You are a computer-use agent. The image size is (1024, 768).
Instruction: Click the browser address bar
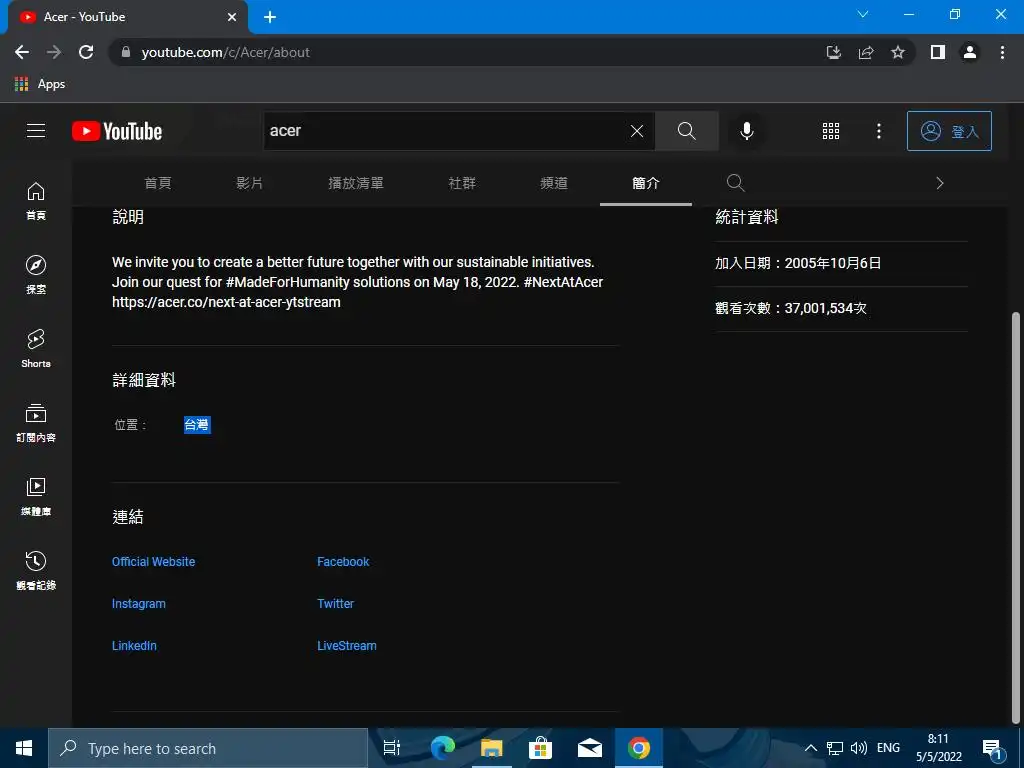point(470,52)
